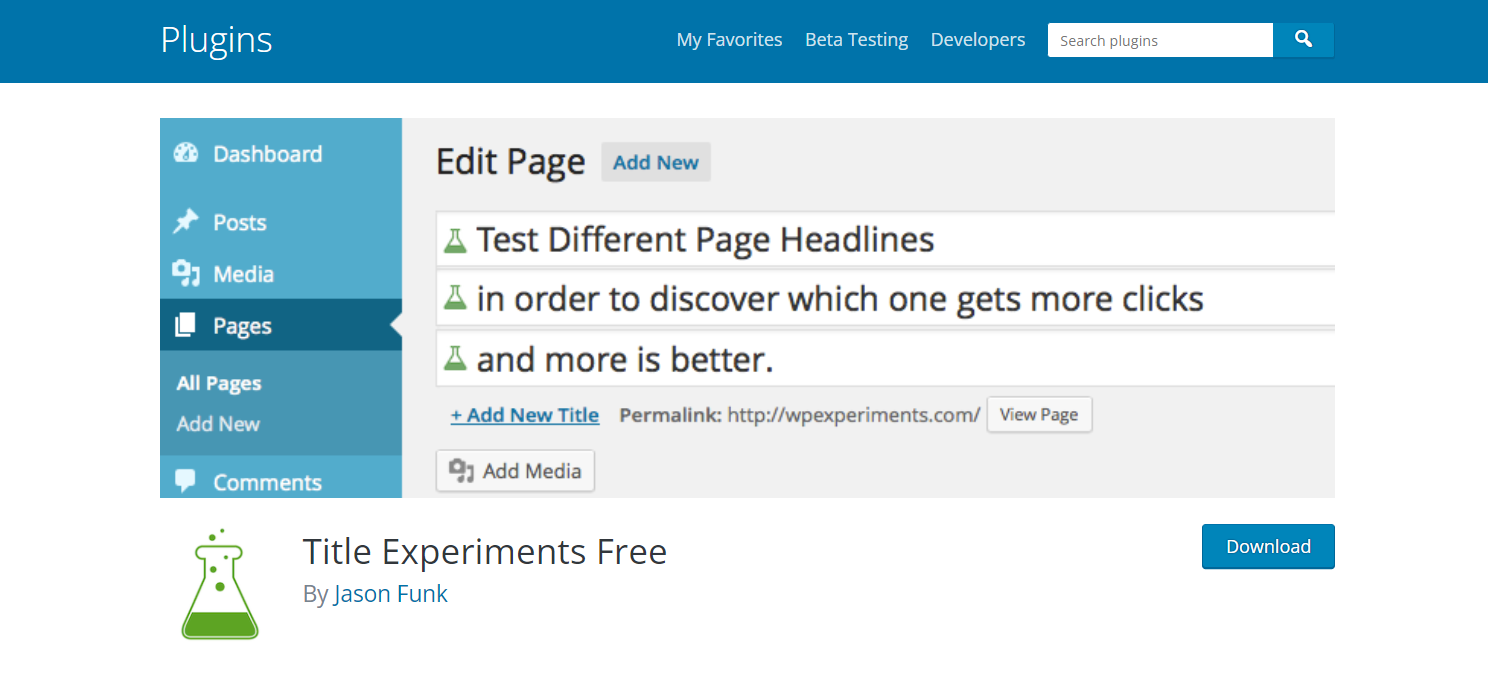Select Media label in the banner sidebar
Image resolution: width=1488 pixels, height=686 pixels.
click(243, 274)
